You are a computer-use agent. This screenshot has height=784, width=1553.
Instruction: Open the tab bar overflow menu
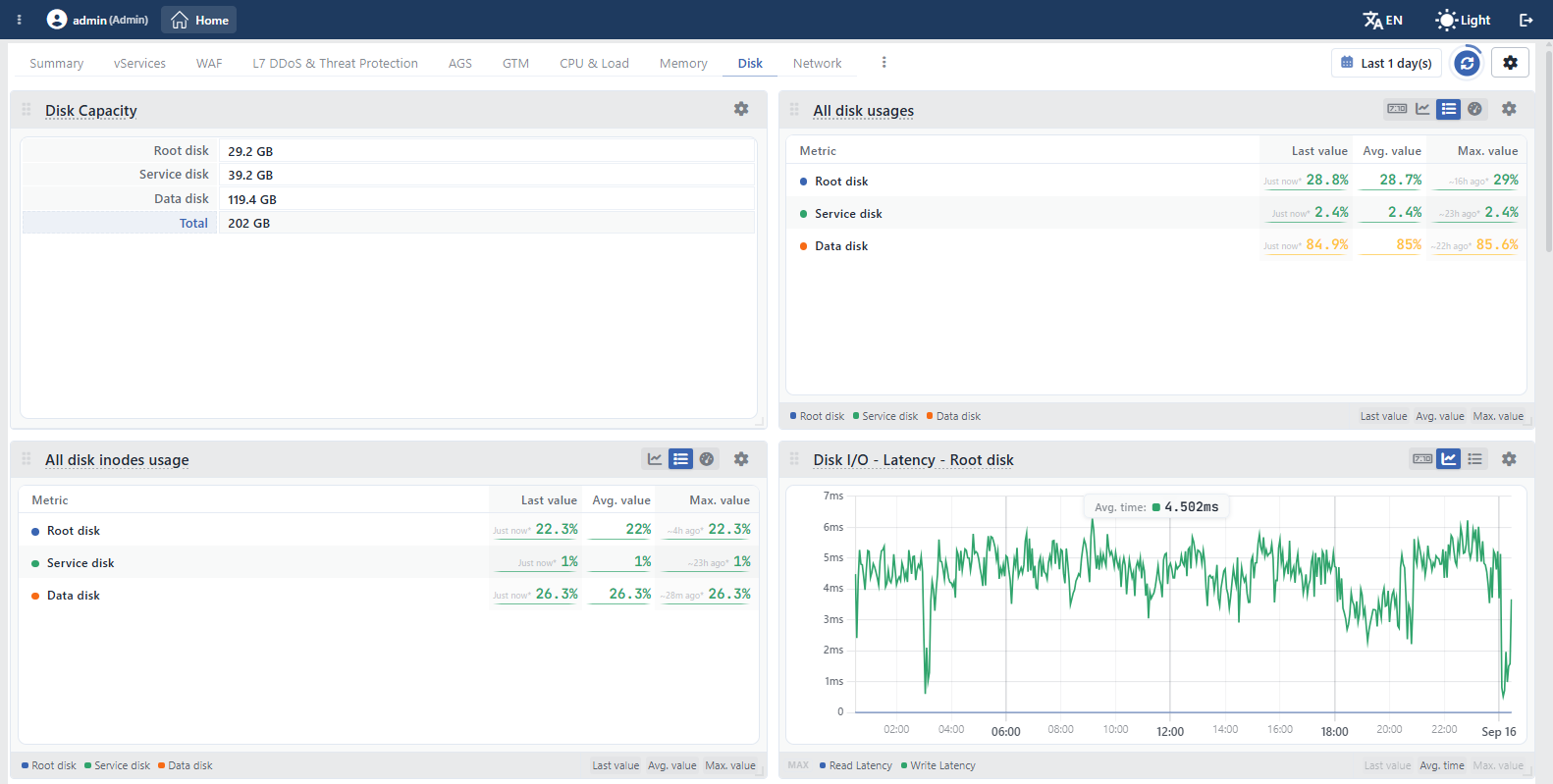pyautogui.click(x=884, y=63)
